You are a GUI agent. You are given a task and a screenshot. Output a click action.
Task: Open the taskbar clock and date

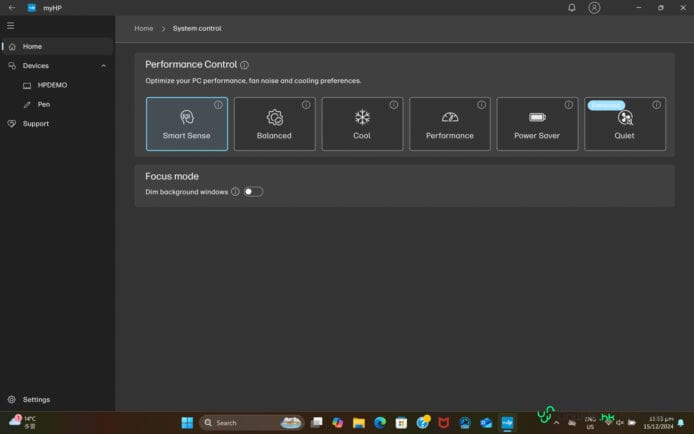pos(658,422)
